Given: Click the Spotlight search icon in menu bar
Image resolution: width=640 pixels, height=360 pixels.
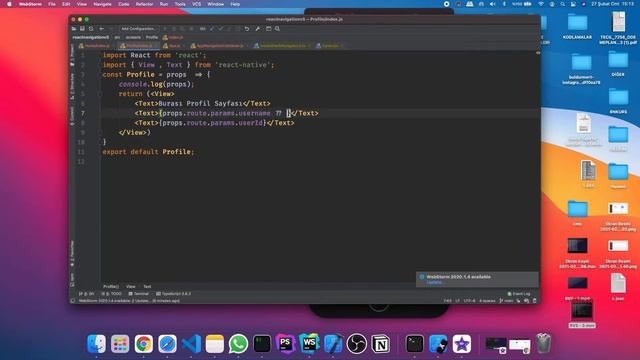Looking at the screenshot, I should pyautogui.click(x=562, y=4).
